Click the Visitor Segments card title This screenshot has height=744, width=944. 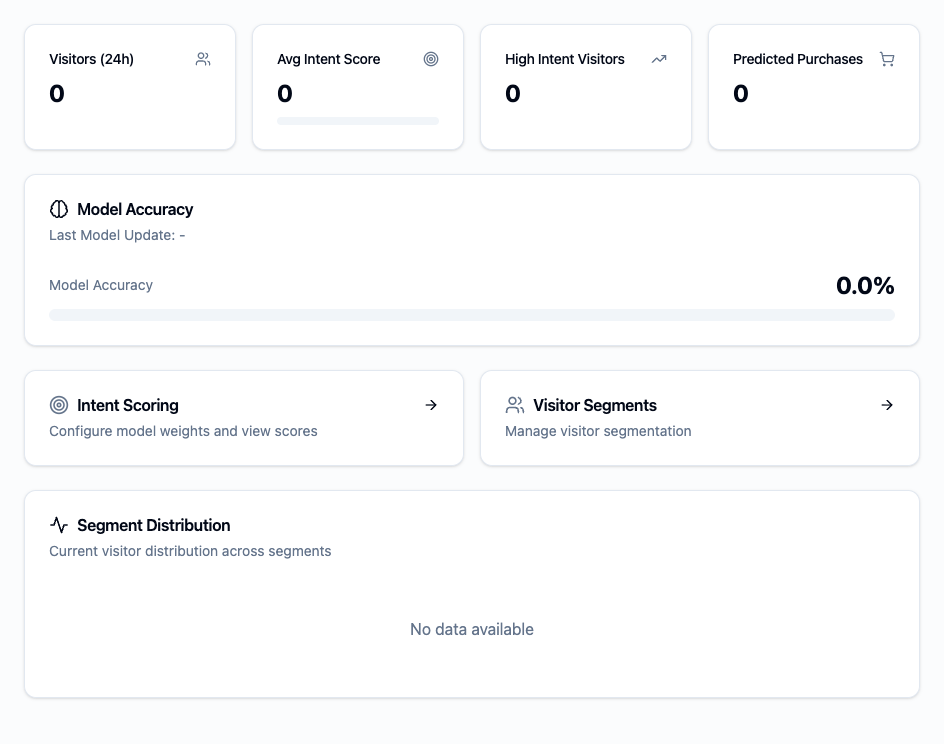595,405
